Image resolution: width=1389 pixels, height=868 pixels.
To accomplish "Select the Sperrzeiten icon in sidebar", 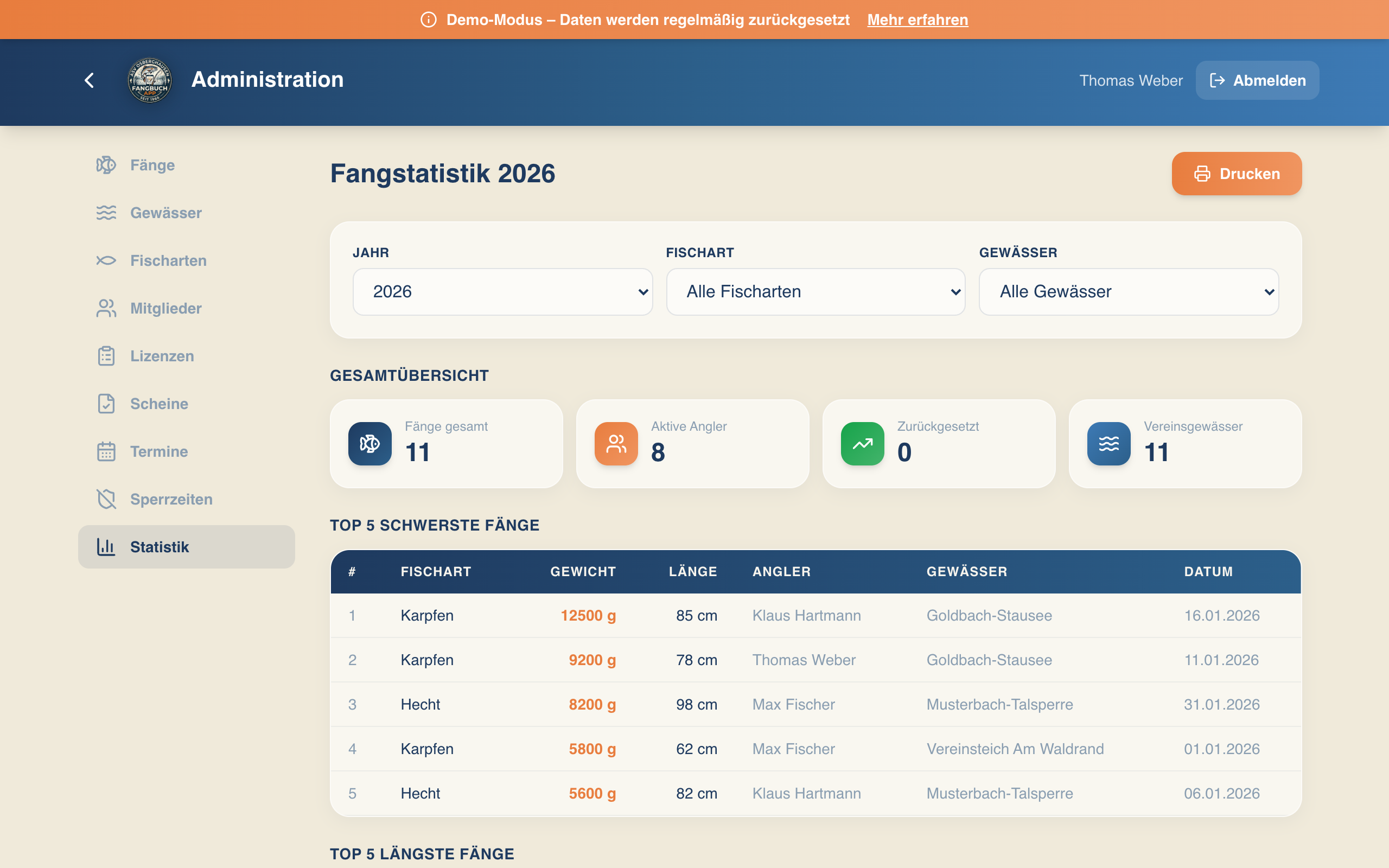I will [x=106, y=499].
